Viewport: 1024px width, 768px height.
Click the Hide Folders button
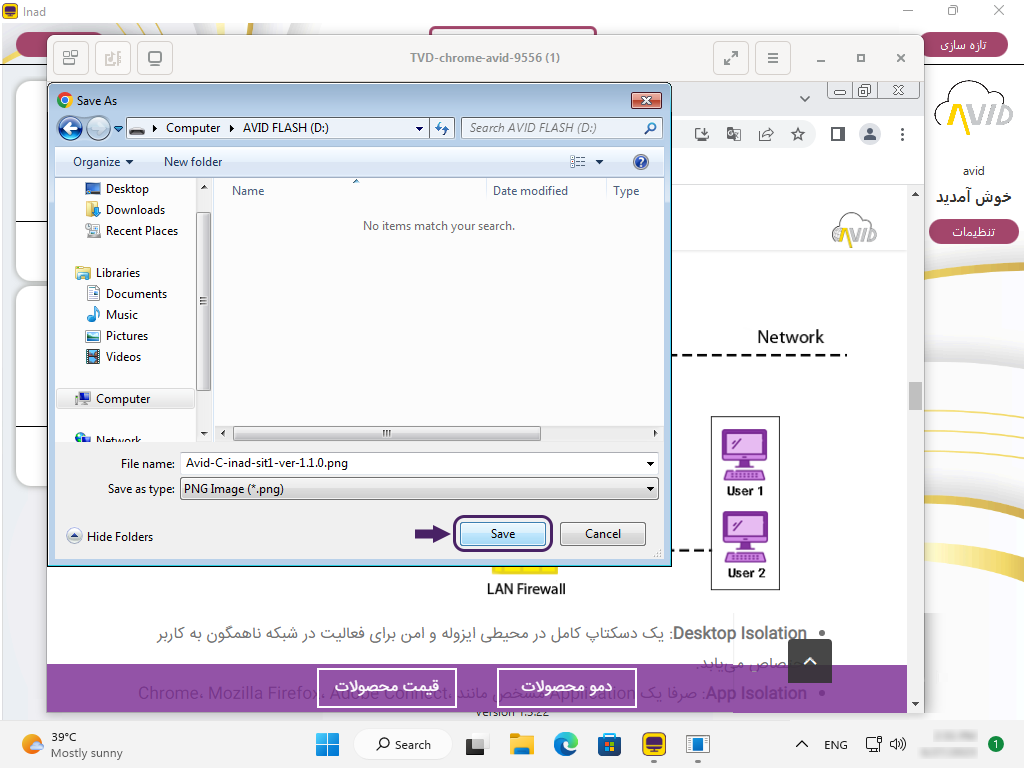click(x=110, y=536)
